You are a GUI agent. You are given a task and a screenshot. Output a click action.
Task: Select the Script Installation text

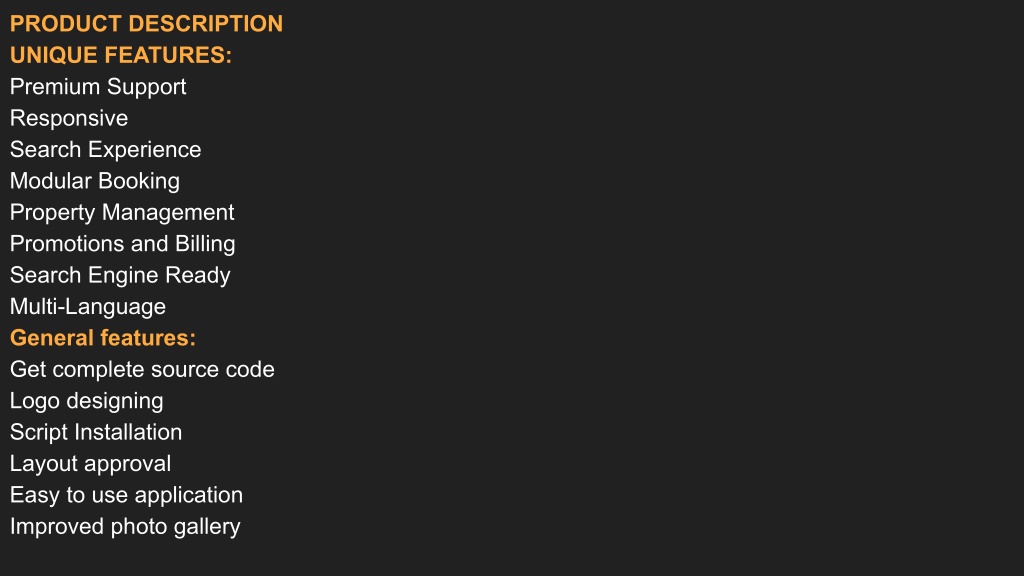(x=96, y=432)
